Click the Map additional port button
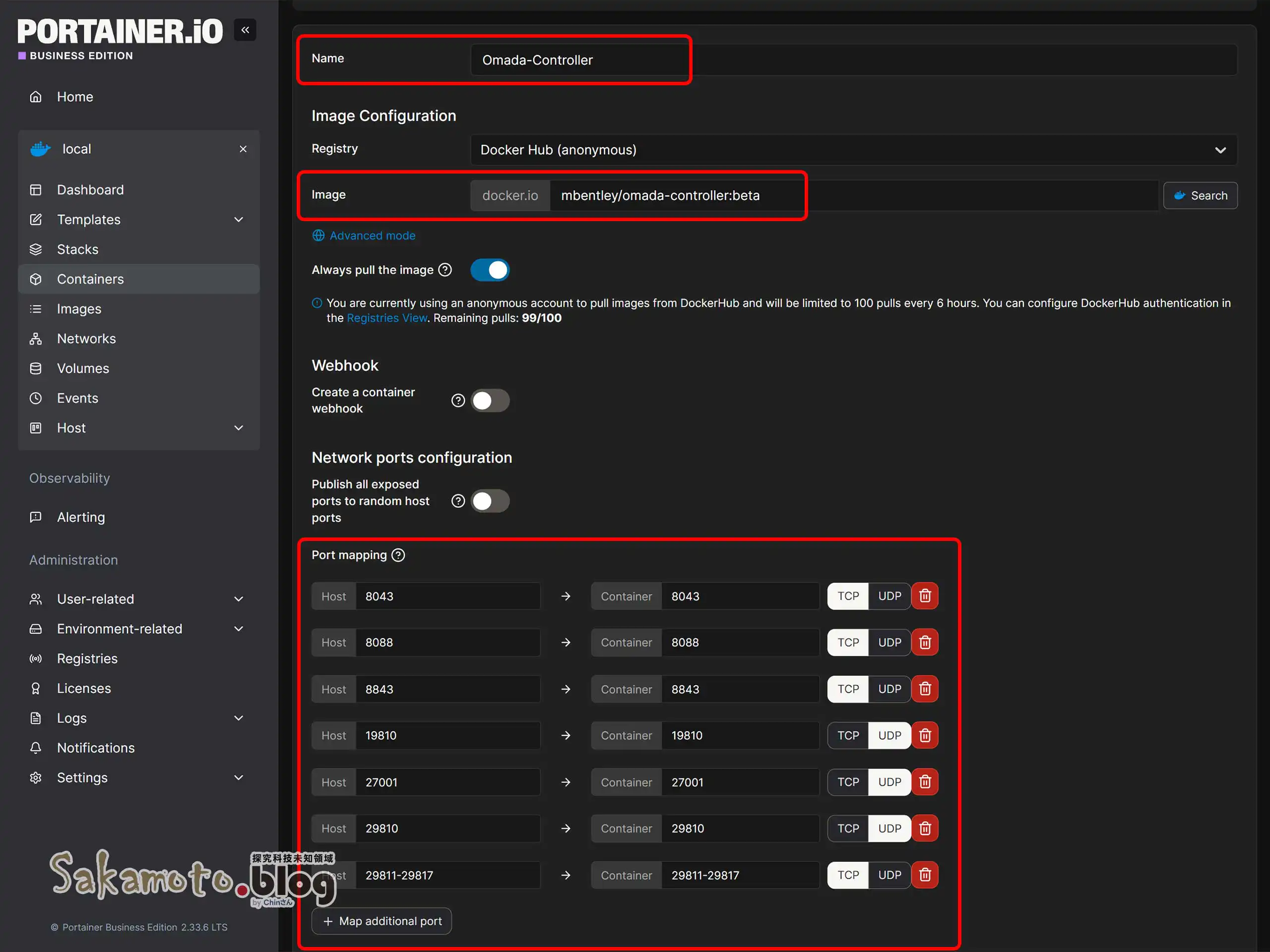The image size is (1270, 952). [382, 921]
